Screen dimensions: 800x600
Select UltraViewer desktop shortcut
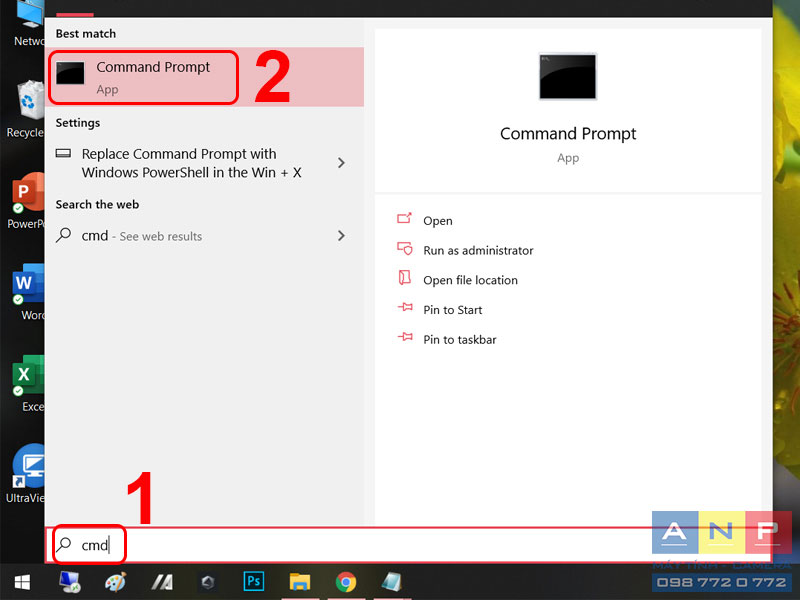click(x=26, y=474)
